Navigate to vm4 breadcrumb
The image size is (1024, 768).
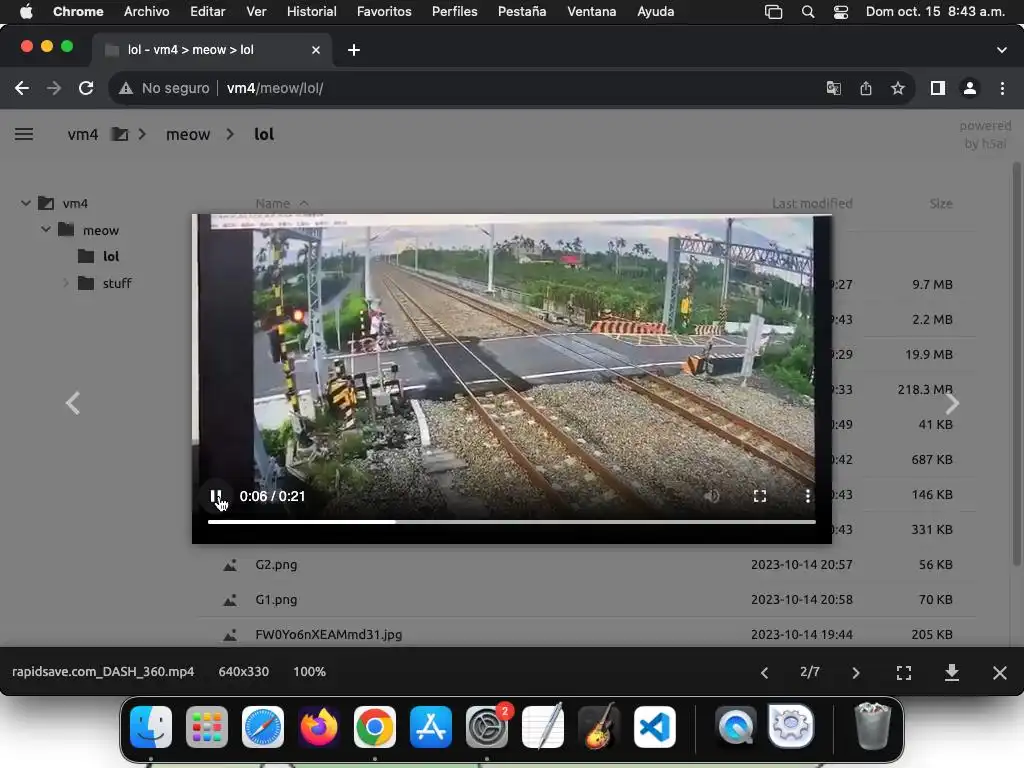[83, 135]
